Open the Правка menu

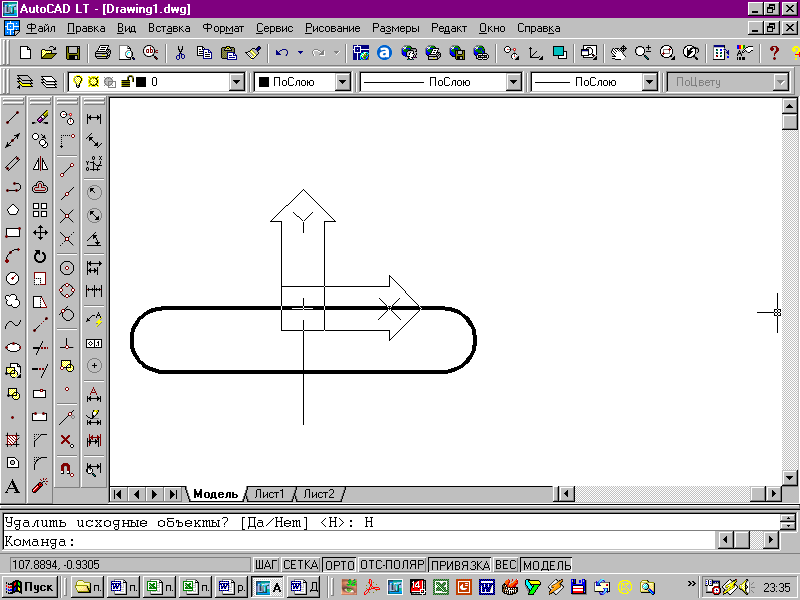point(86,28)
